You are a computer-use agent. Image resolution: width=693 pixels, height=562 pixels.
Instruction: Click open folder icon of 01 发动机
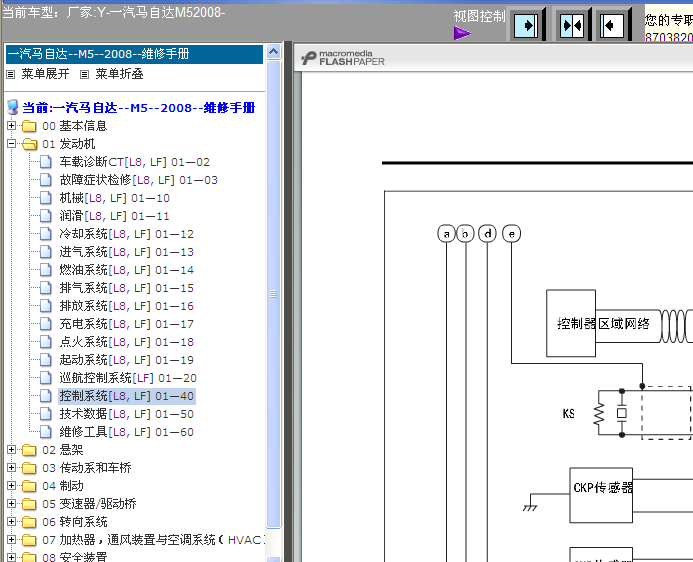click(x=30, y=144)
